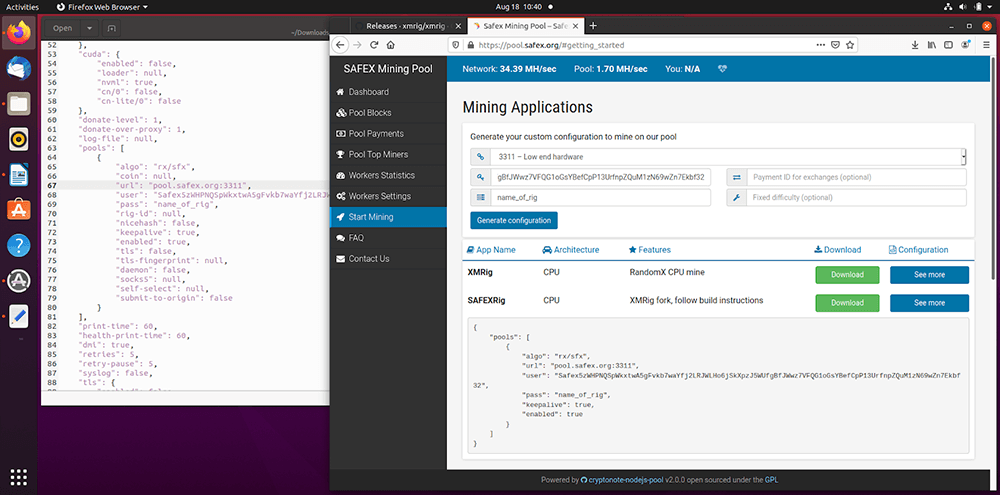This screenshot has height=495, width=1000.
Task: Open Dashboard in pool sidebar
Action: (x=388, y=92)
